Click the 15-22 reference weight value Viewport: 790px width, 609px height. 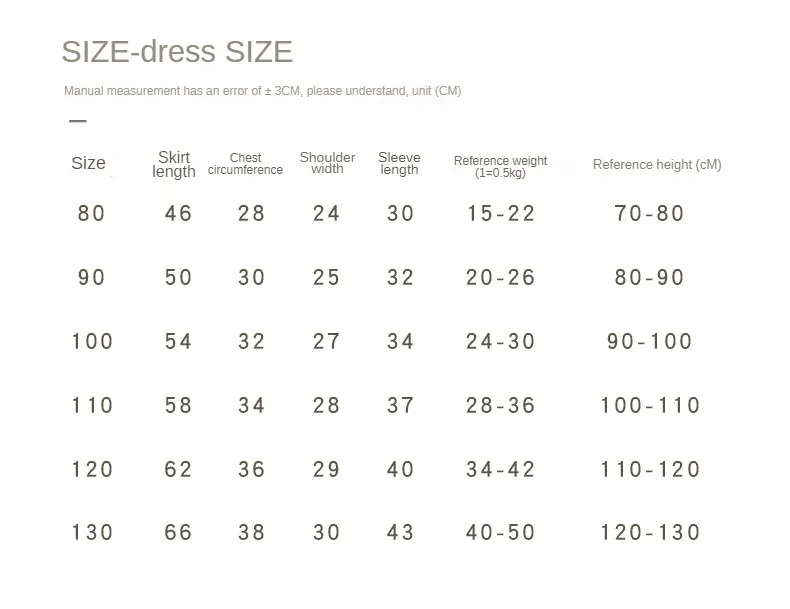(500, 213)
